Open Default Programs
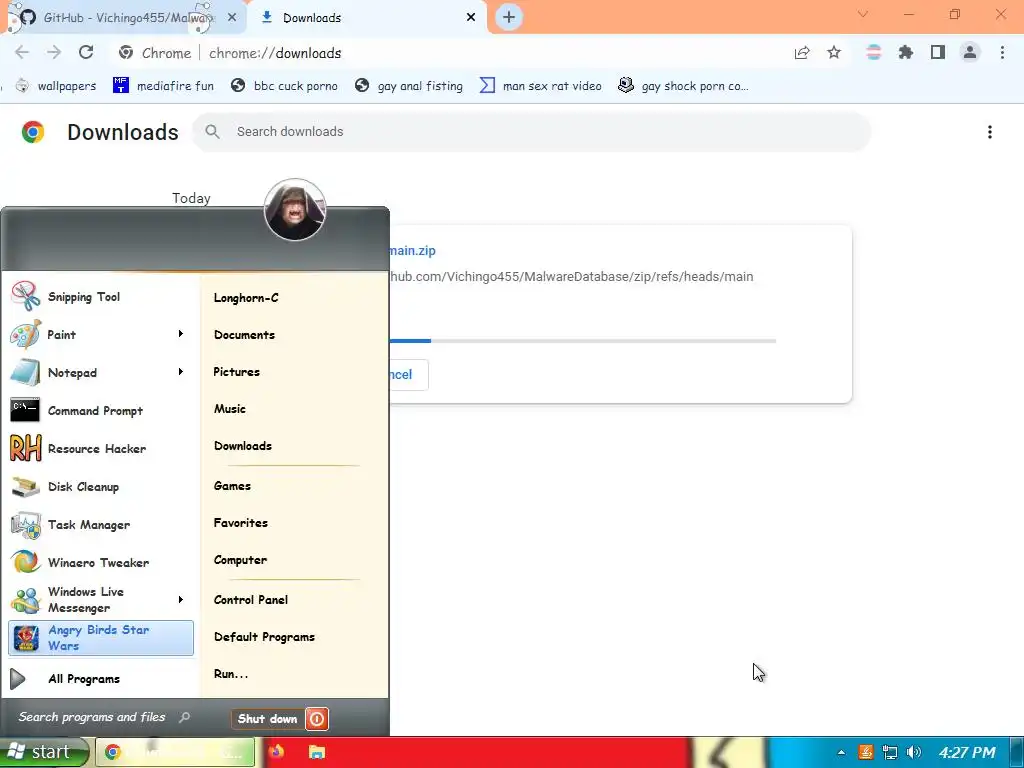Screen dimensions: 1024x768 pos(264,637)
